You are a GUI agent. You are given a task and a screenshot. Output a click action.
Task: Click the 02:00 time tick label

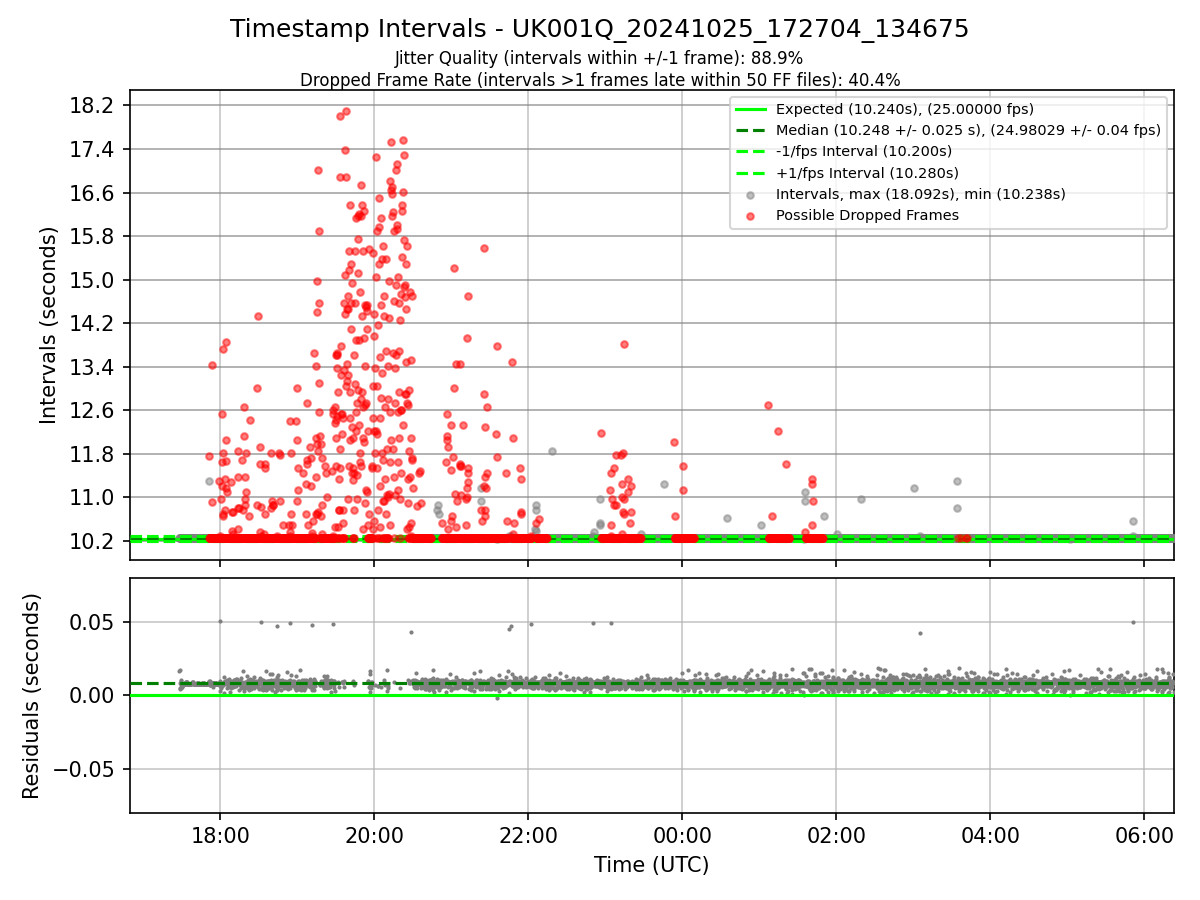[x=836, y=834]
